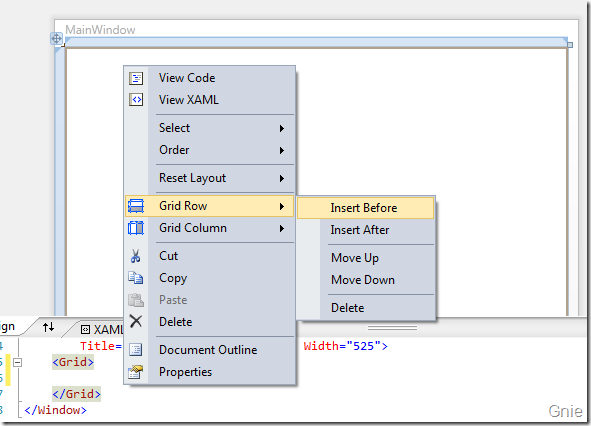Open Properties from the context menu
This screenshot has height=426, width=591.
tap(209, 372)
